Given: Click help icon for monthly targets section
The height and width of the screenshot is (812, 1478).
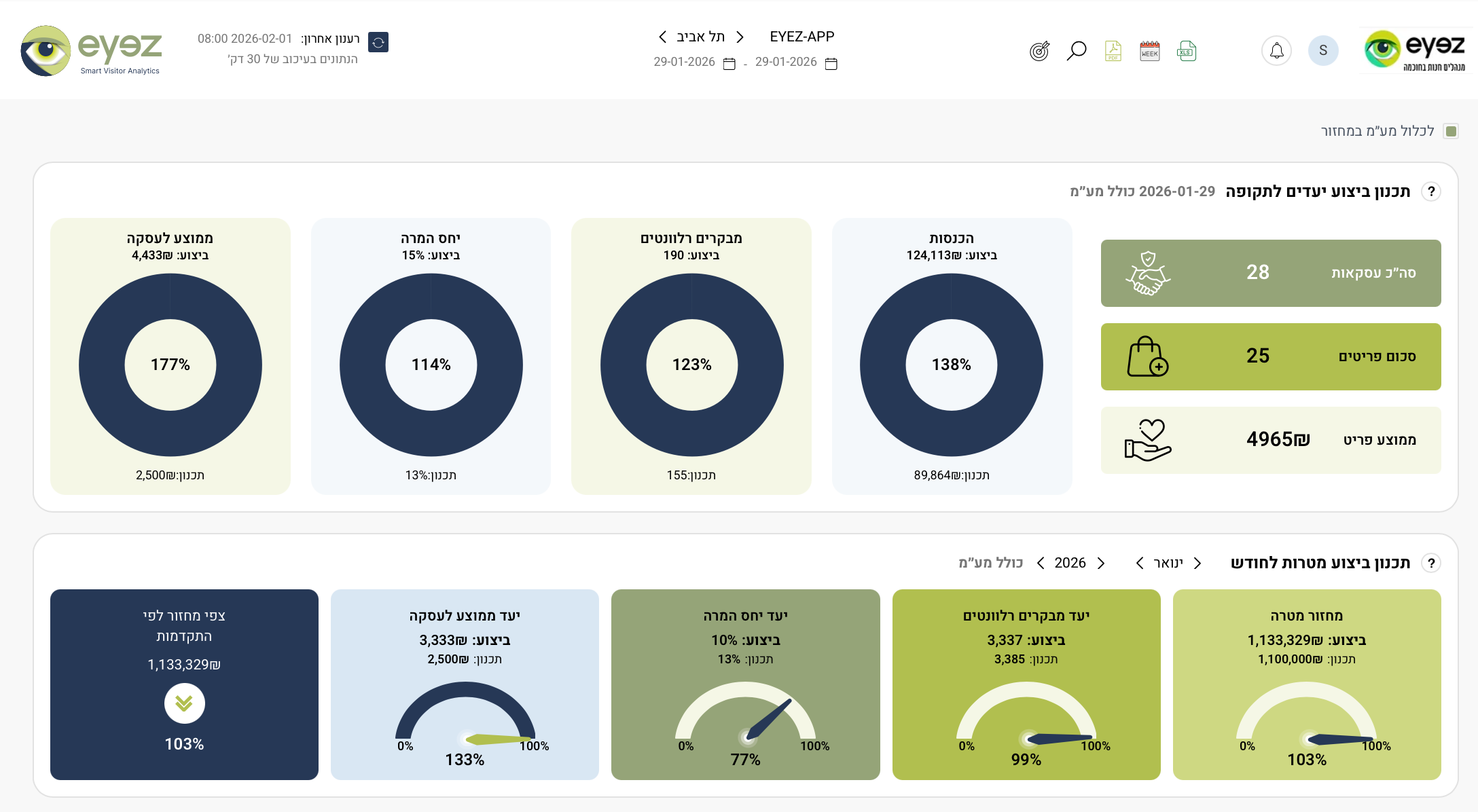Looking at the screenshot, I should pyautogui.click(x=1431, y=563).
